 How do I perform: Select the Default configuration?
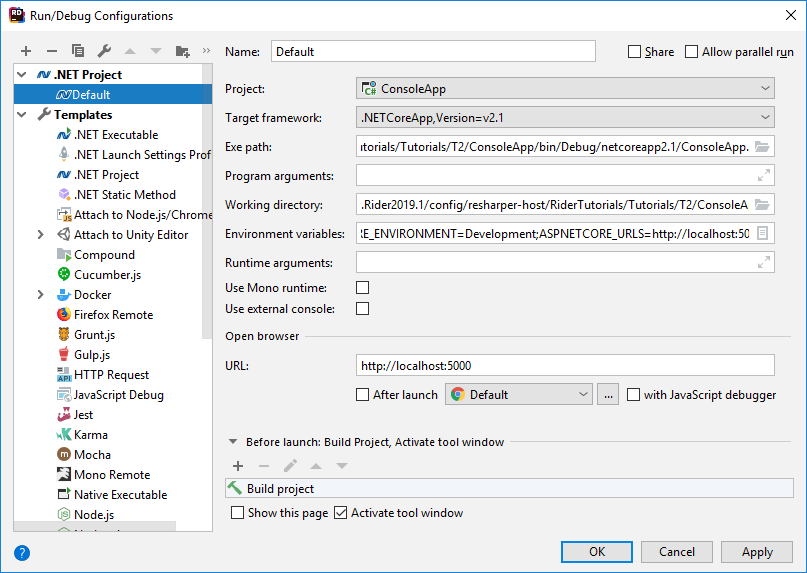pos(113,95)
